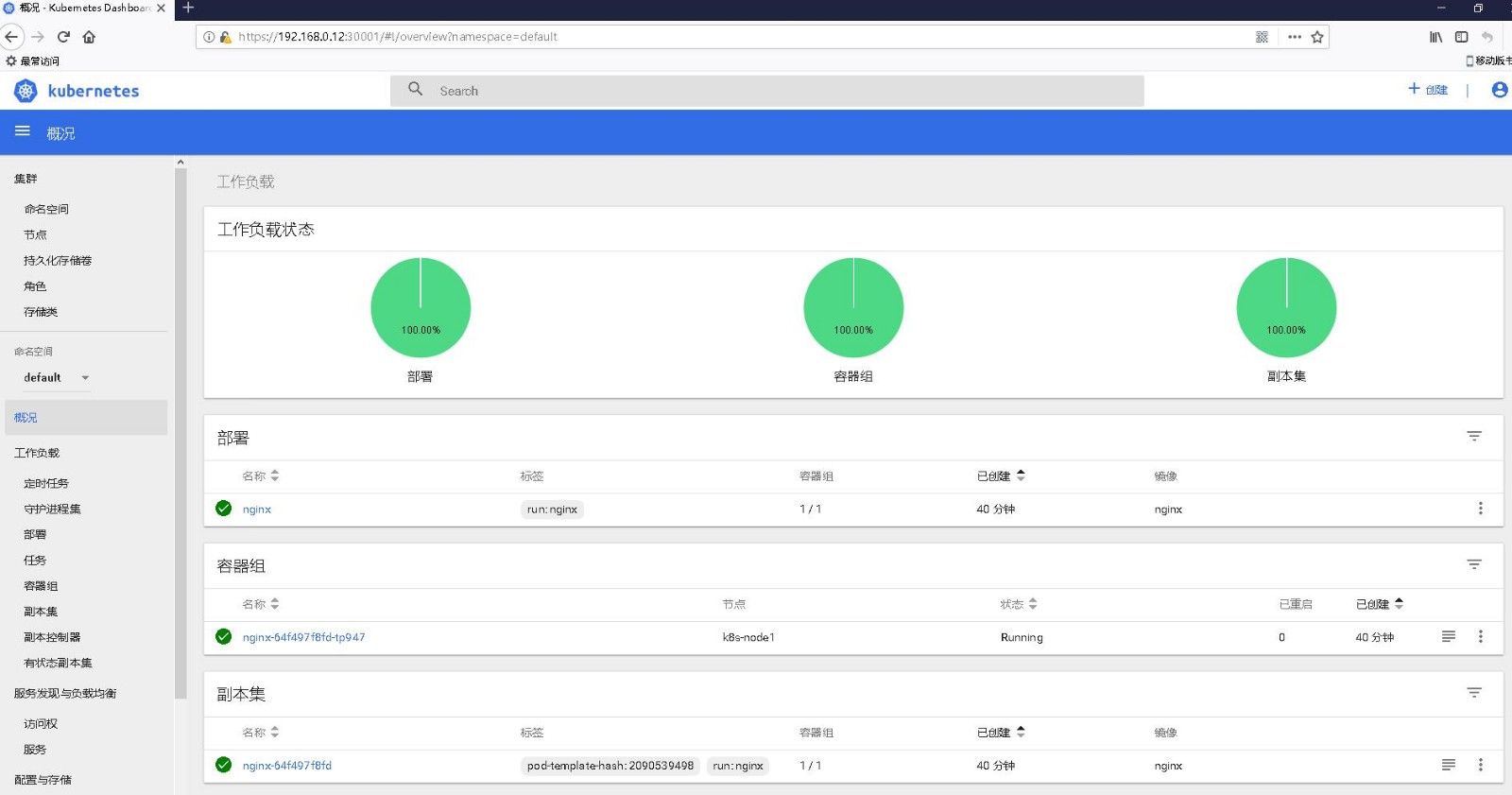Open 存储类 storage classes in sidebar

coord(41,311)
